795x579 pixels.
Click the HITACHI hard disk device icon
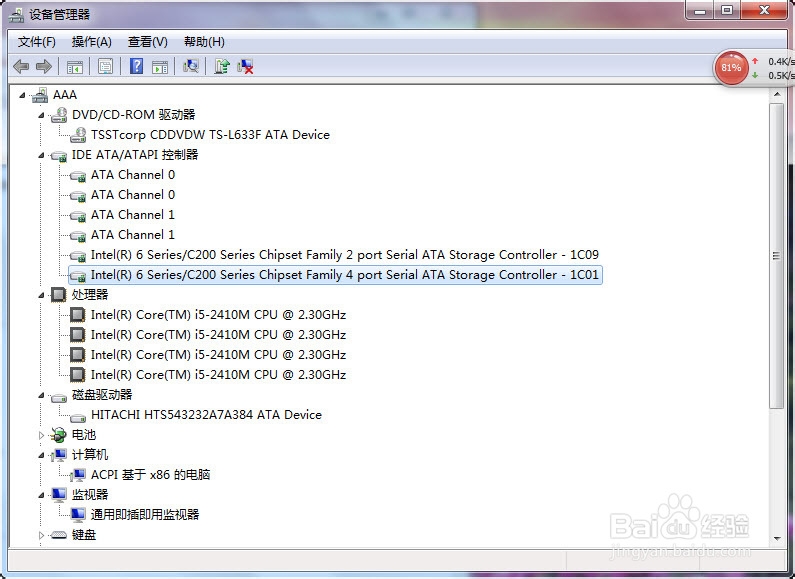[78, 416]
